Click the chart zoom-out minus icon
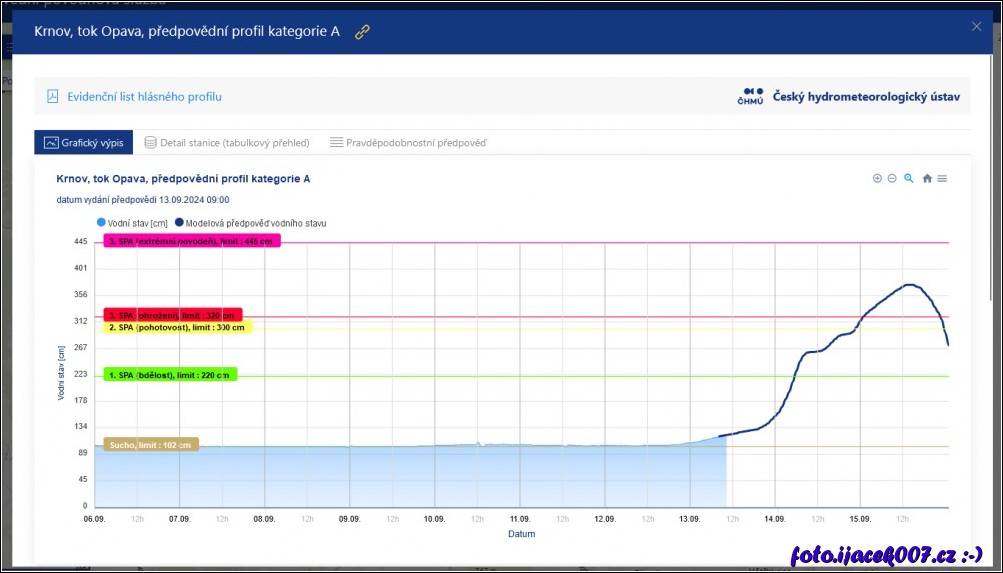Screen dimensions: 1003x573 (x=892, y=178)
